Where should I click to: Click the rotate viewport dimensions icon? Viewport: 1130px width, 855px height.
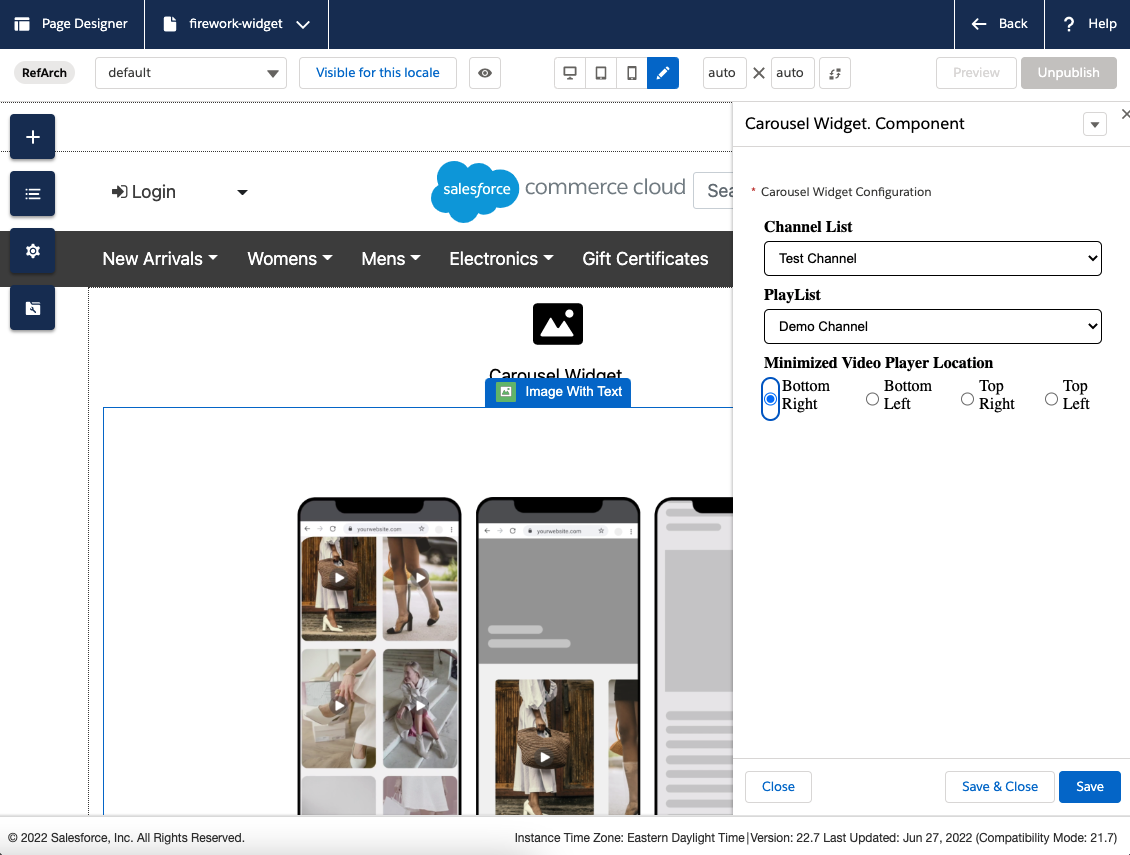coord(835,73)
